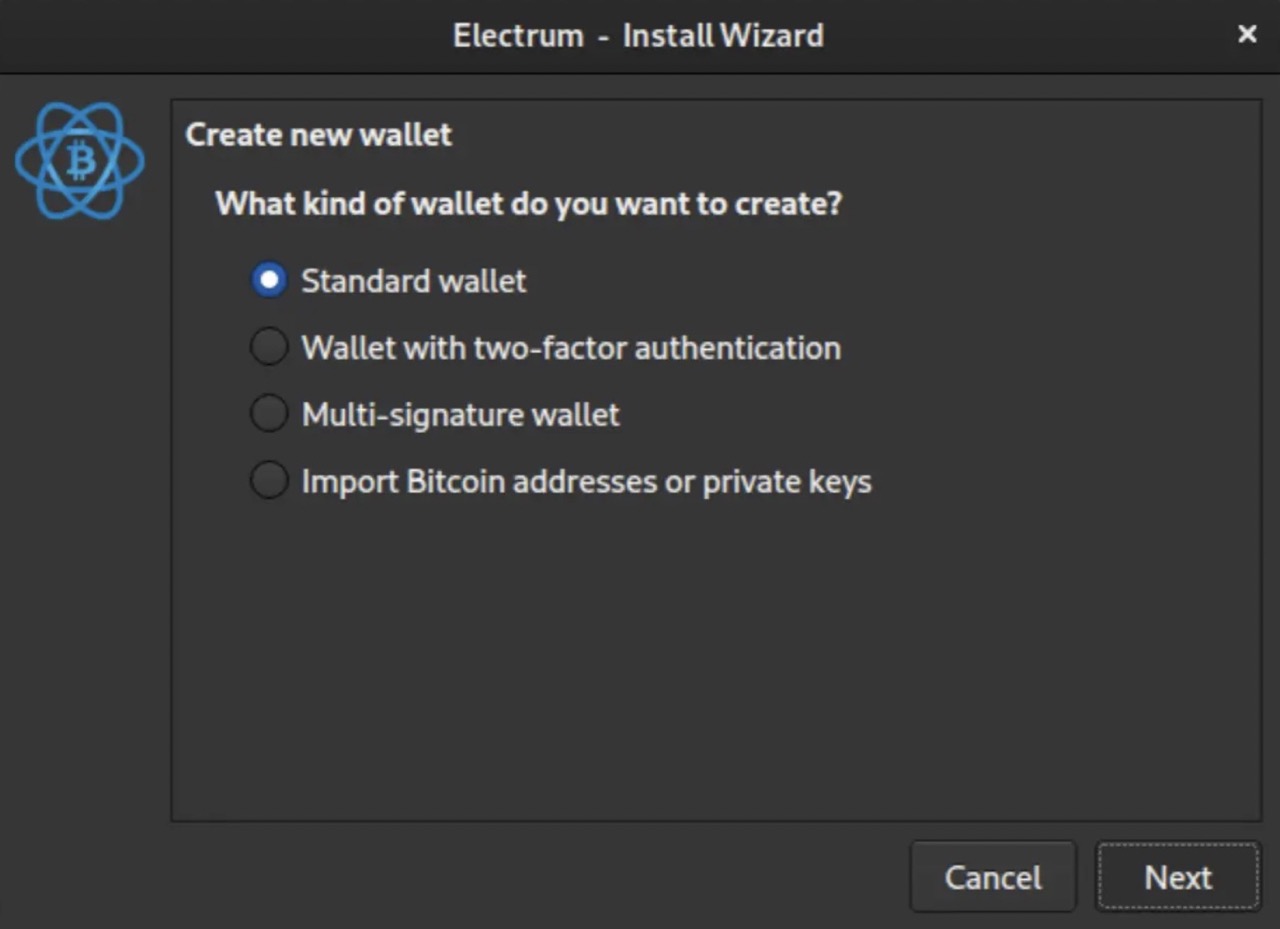Image resolution: width=1280 pixels, height=929 pixels.
Task: Click the Bitcoin symbol inside the wizard logo
Action: [79, 160]
